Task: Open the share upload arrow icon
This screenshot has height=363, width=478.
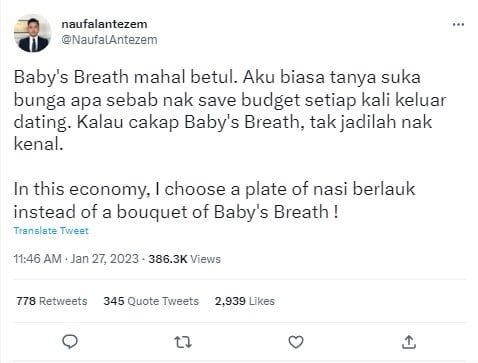Action: [x=409, y=342]
